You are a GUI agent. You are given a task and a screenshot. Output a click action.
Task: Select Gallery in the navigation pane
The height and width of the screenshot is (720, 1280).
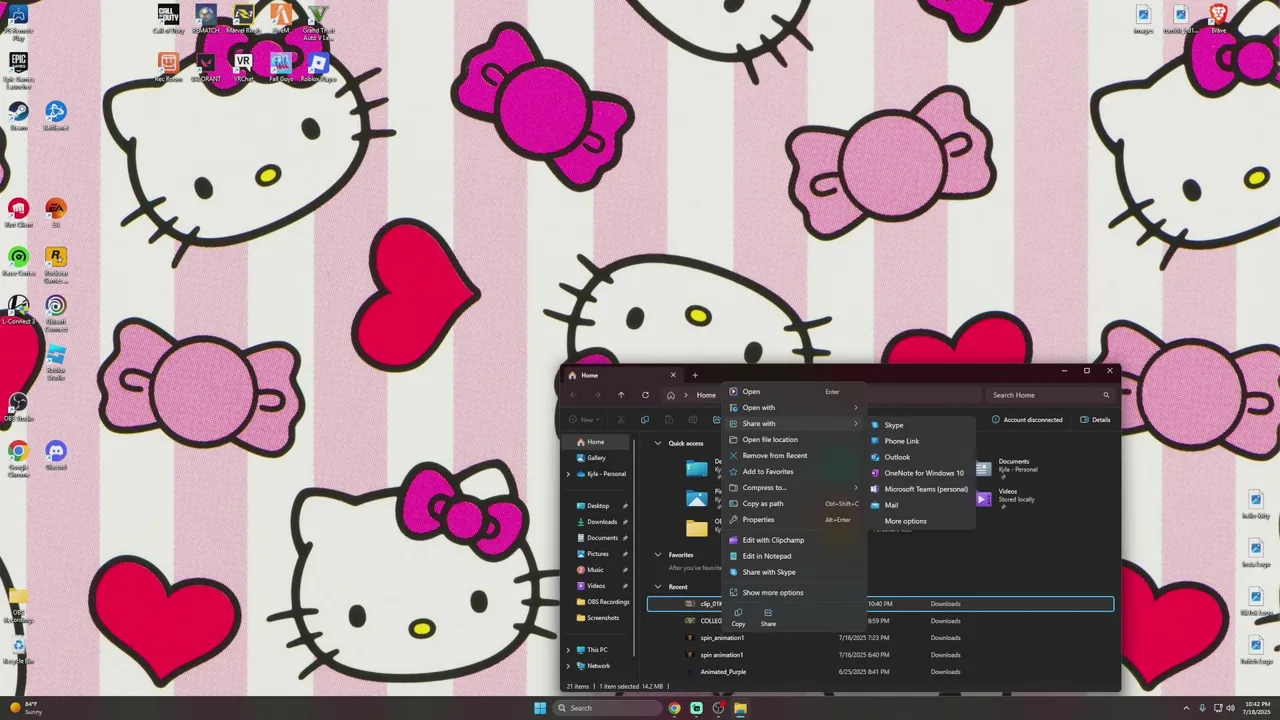[596, 458]
